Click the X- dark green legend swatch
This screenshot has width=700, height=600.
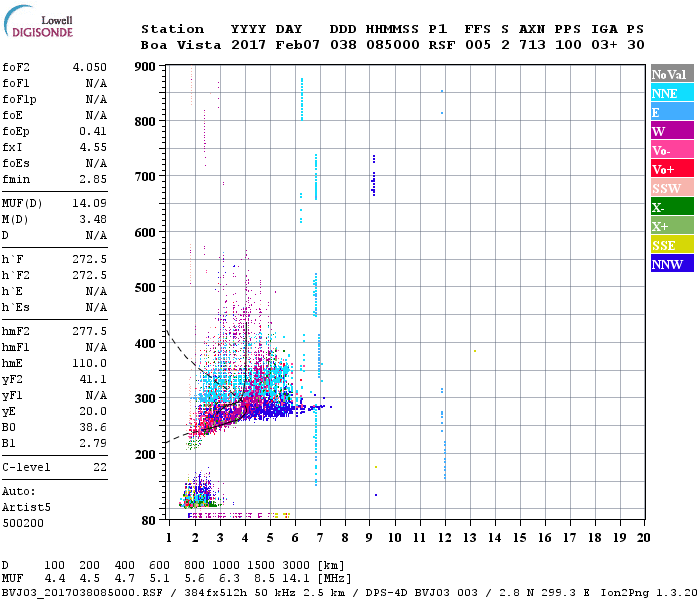coord(672,207)
